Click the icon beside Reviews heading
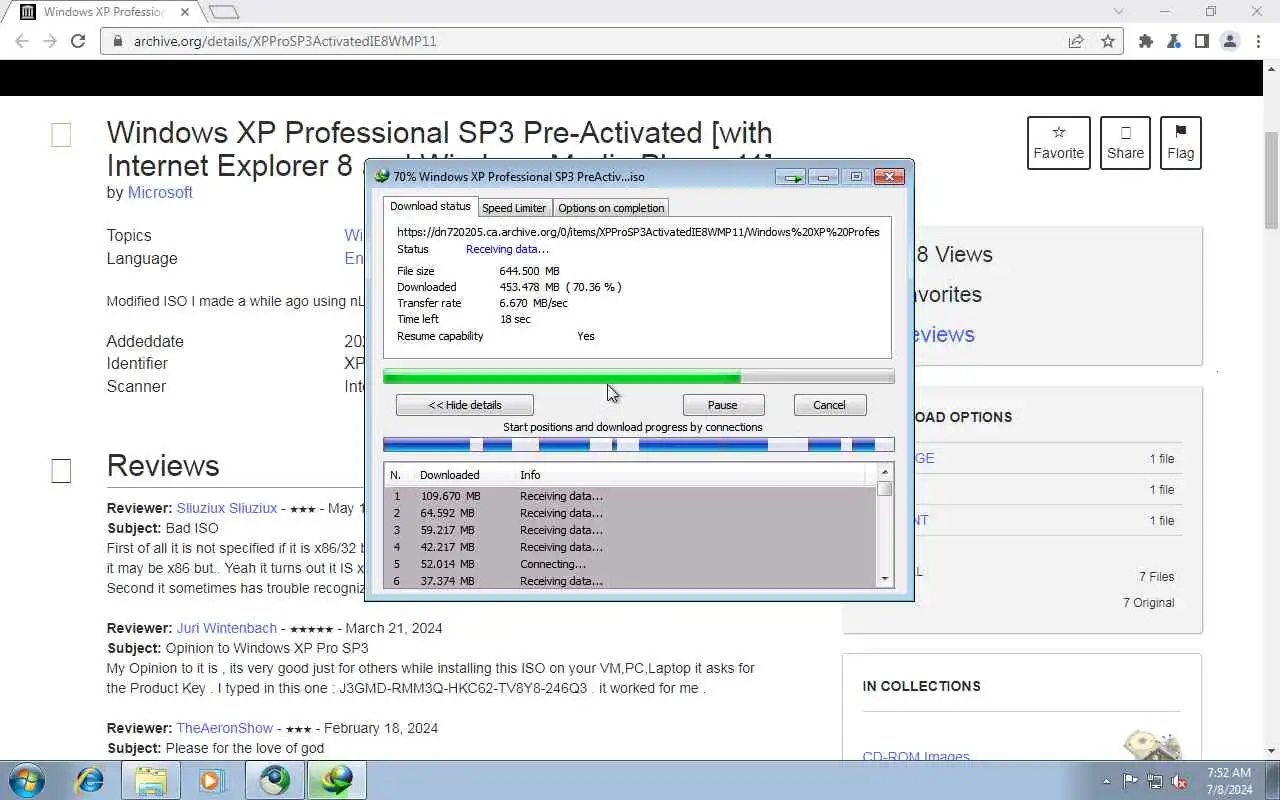This screenshot has width=1280, height=800. tap(61, 471)
